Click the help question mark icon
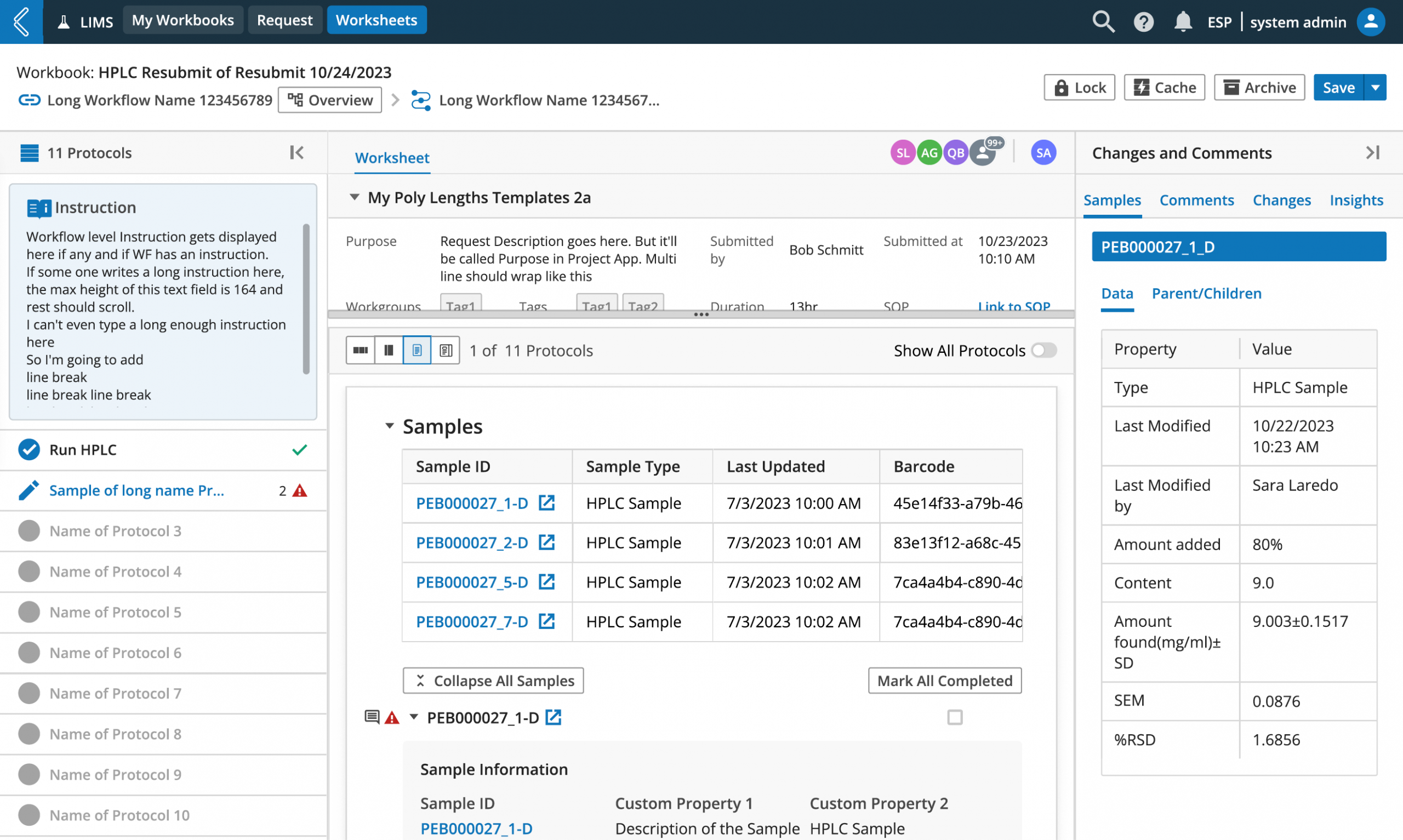Viewport: 1403px width, 840px height. (1143, 22)
